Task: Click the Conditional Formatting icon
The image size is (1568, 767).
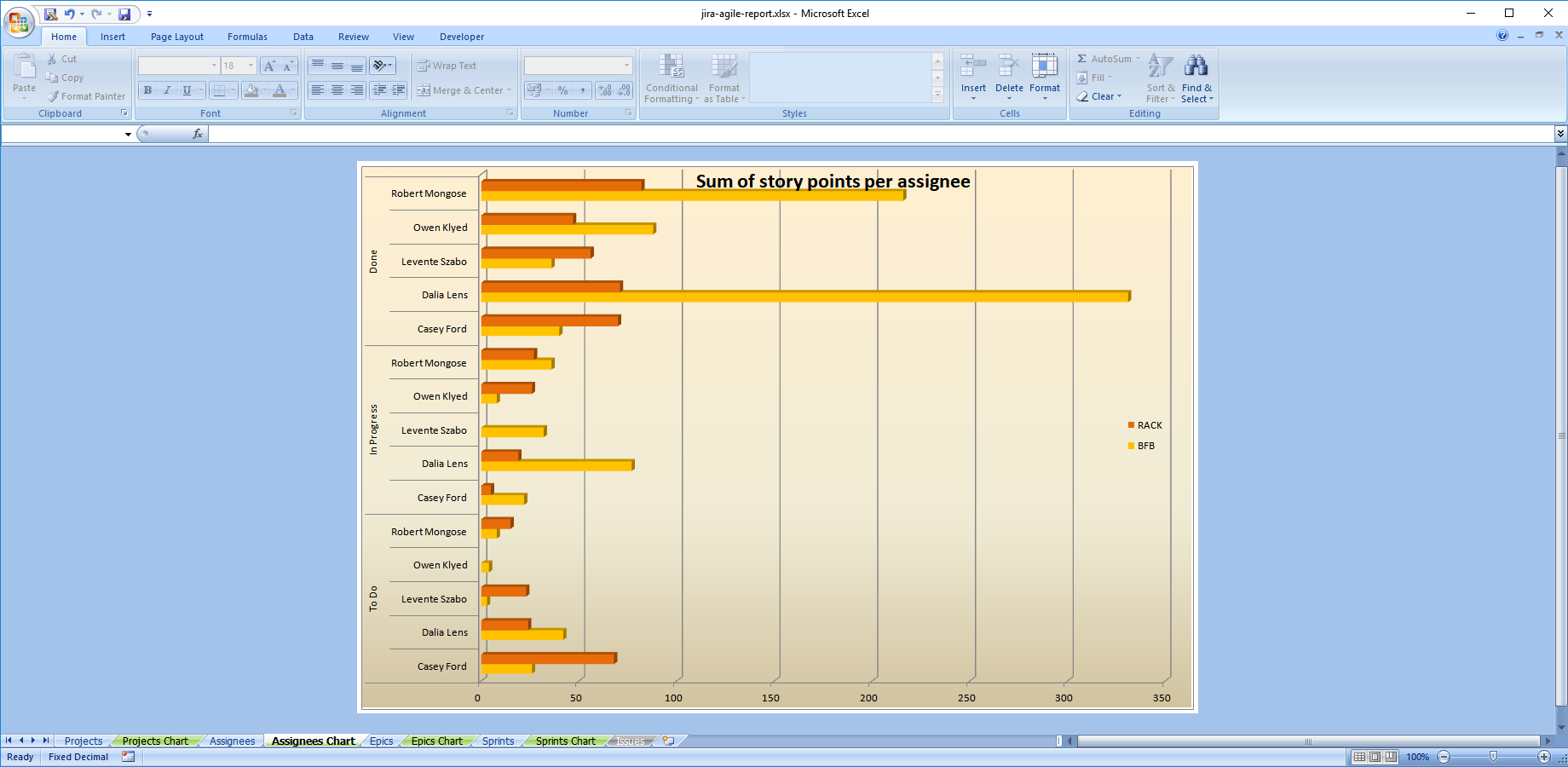Action: click(x=672, y=66)
